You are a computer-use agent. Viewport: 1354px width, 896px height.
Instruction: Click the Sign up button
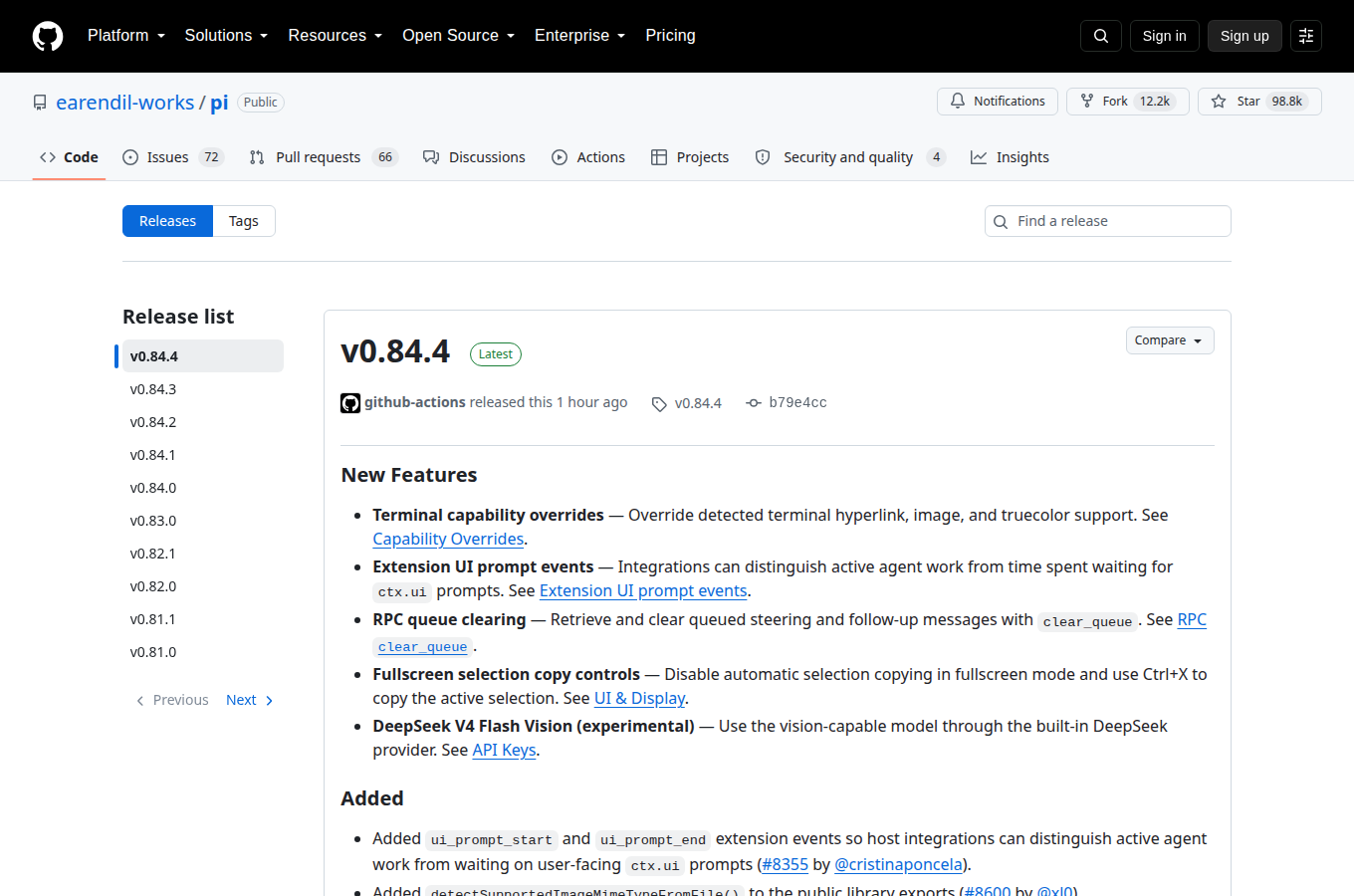1244,36
